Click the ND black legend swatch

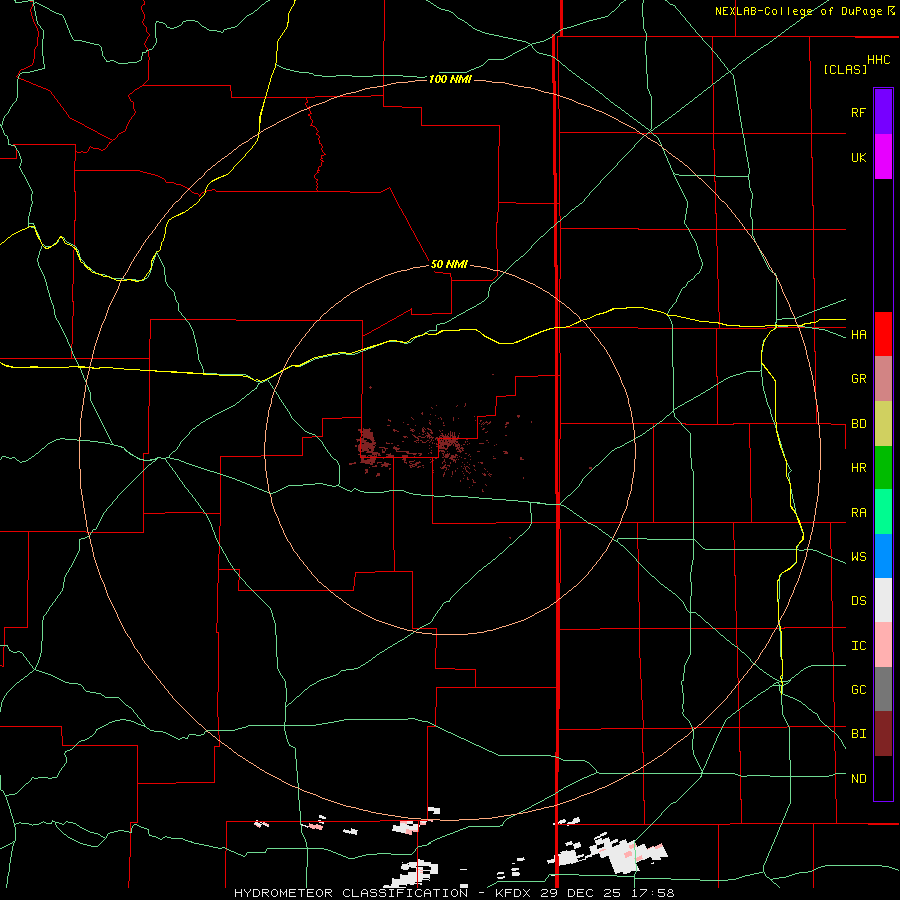[883, 778]
